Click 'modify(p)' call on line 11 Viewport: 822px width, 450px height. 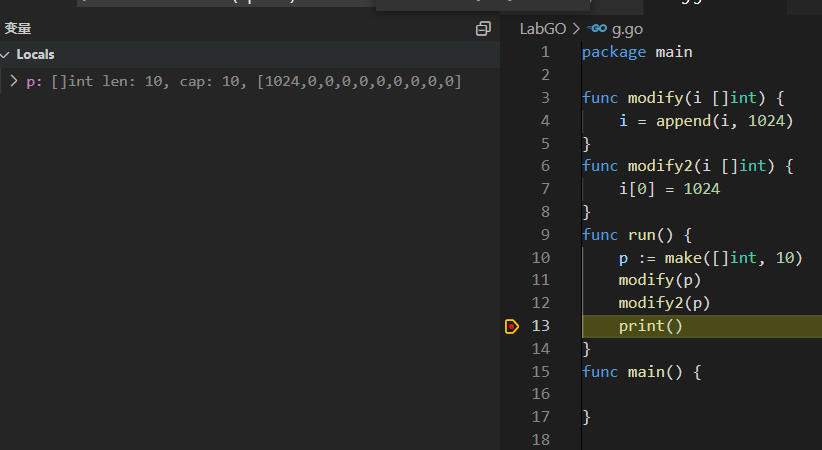coord(659,280)
